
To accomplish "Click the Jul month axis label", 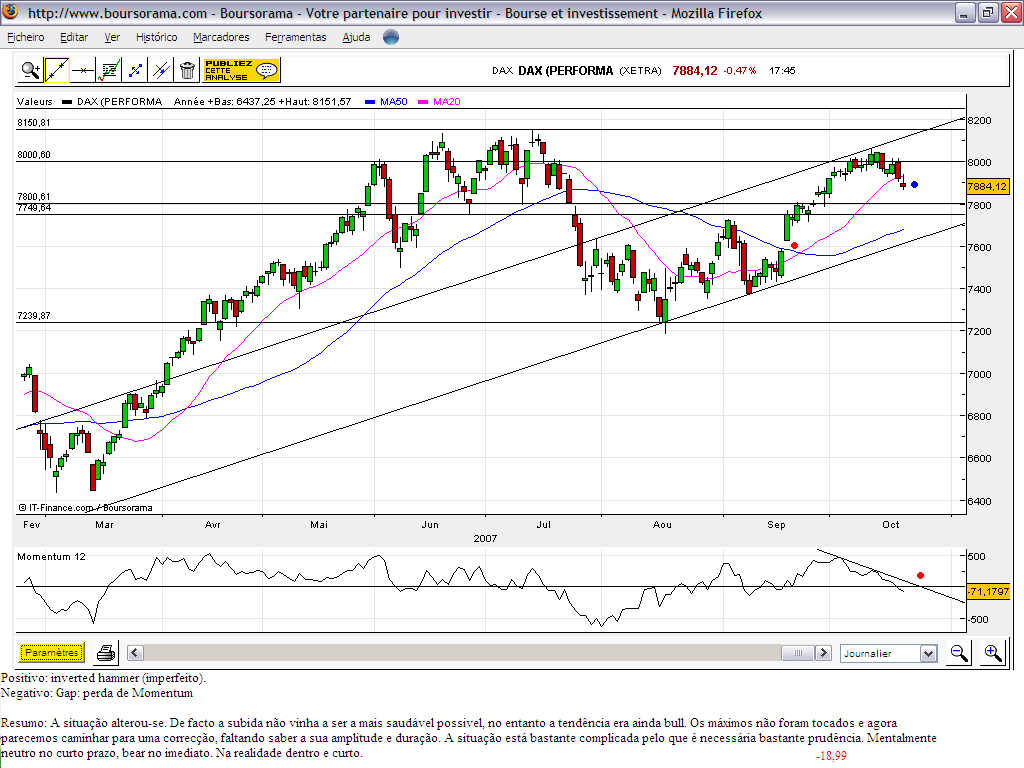I will (x=543, y=524).
